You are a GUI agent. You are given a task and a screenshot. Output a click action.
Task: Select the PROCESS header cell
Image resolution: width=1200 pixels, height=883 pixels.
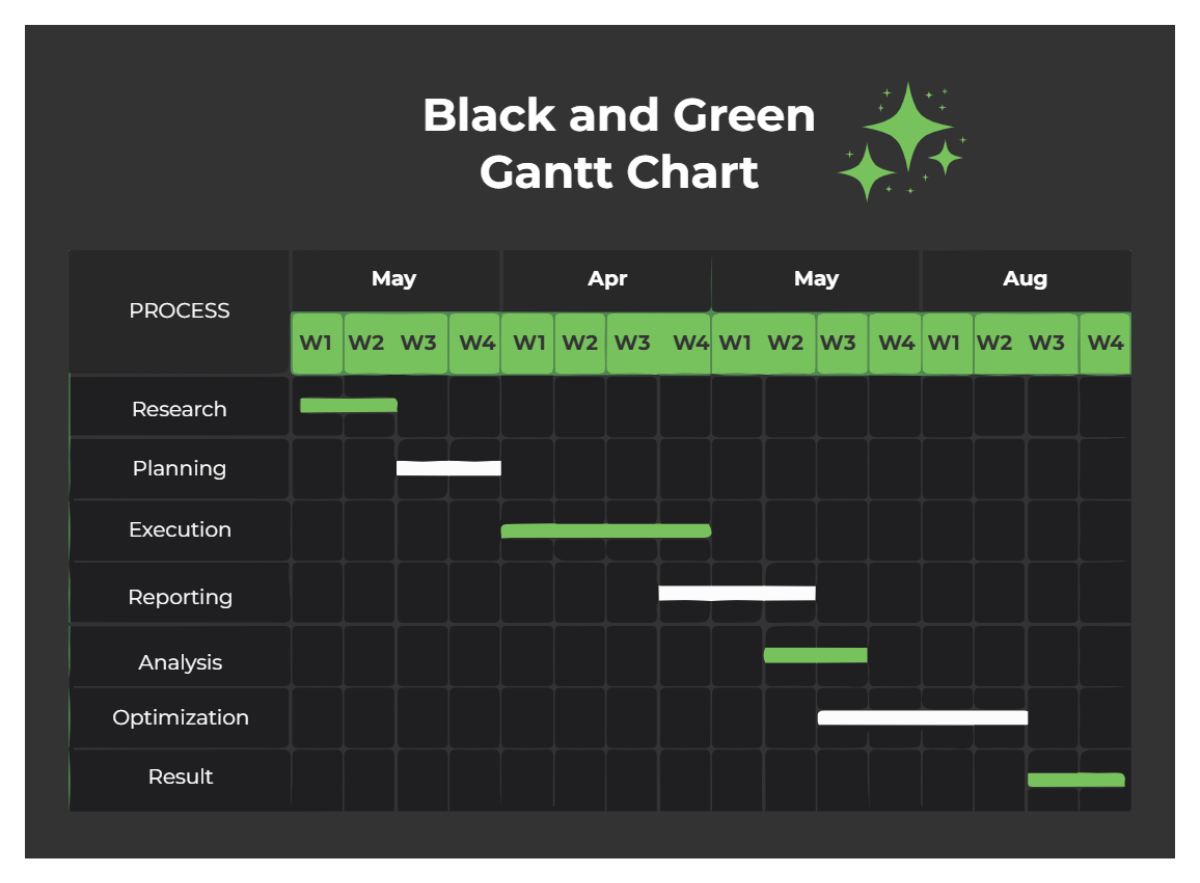178,311
